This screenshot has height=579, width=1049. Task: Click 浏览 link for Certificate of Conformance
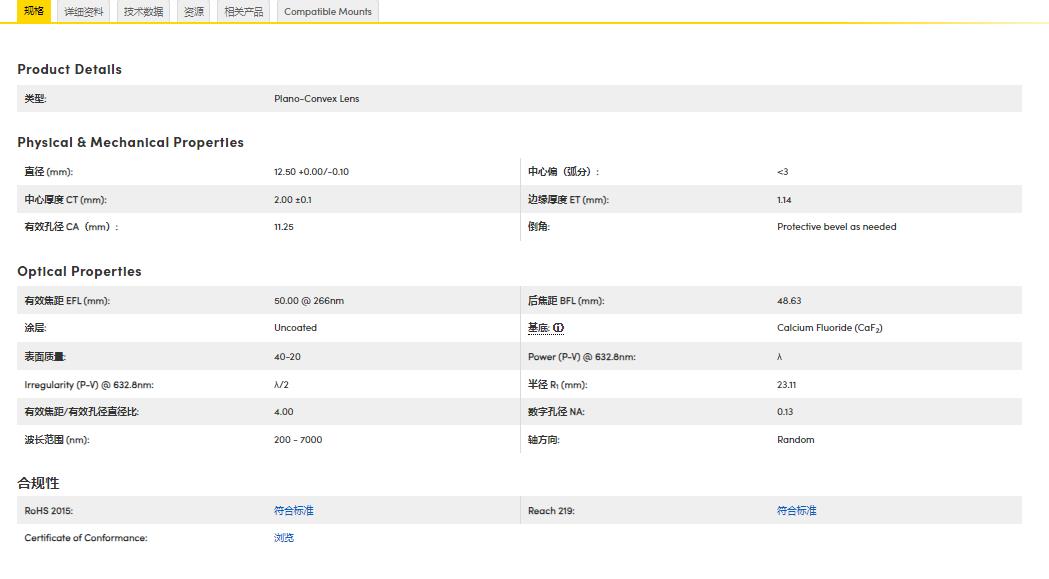284,538
